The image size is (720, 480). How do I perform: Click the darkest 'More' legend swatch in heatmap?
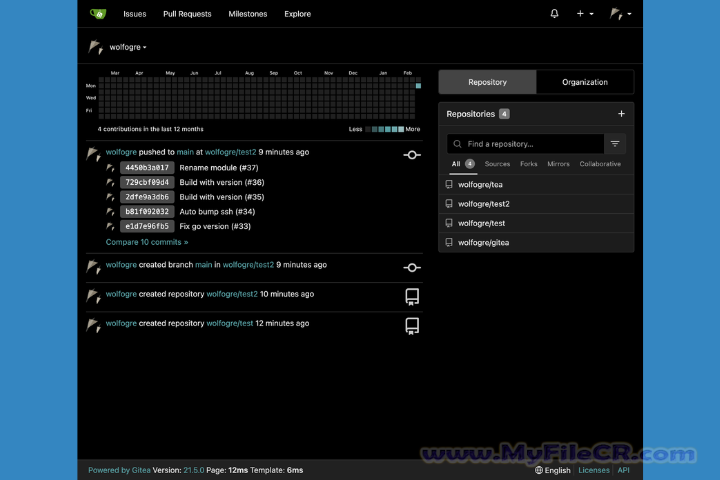click(x=401, y=129)
